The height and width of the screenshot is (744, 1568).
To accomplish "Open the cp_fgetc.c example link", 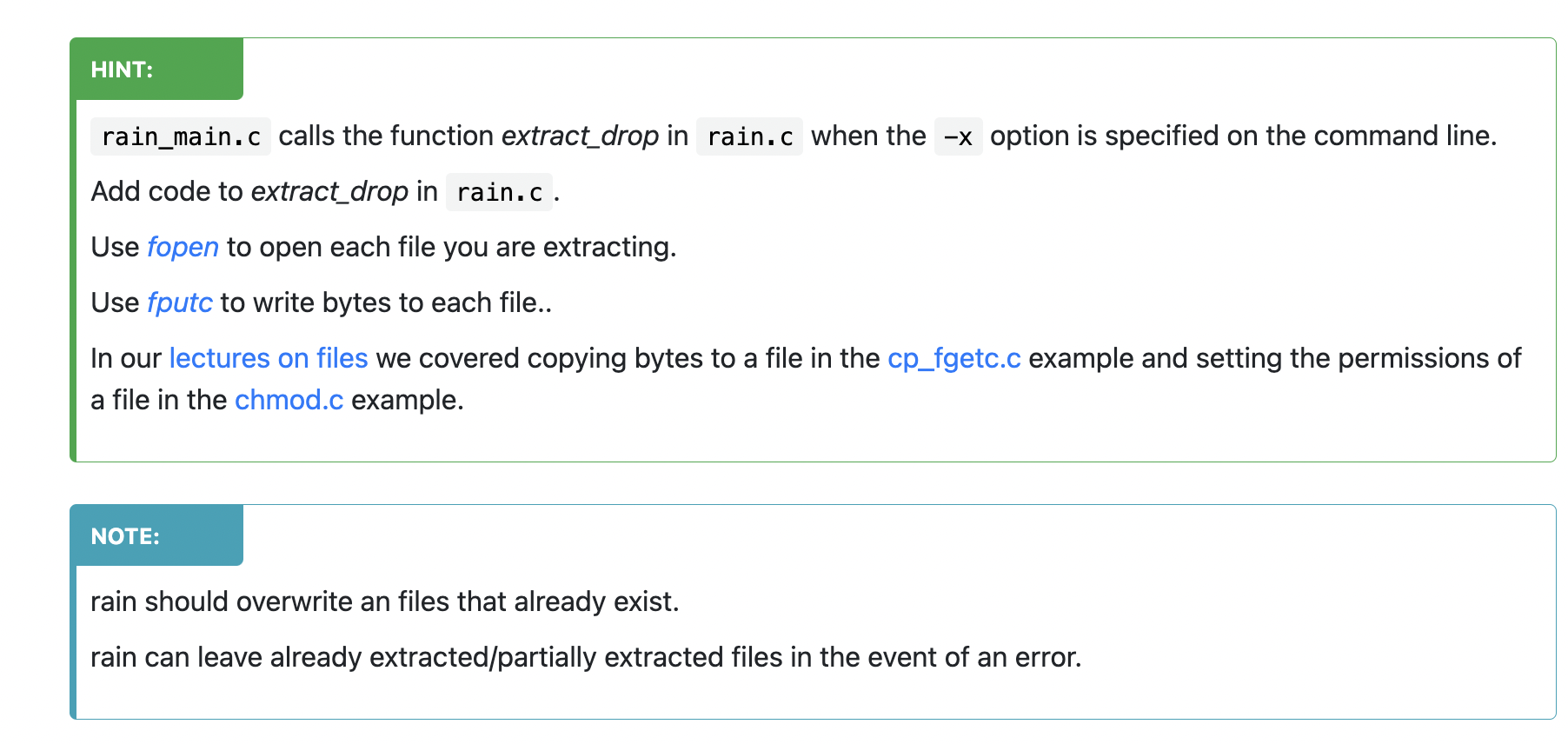I will (954, 359).
